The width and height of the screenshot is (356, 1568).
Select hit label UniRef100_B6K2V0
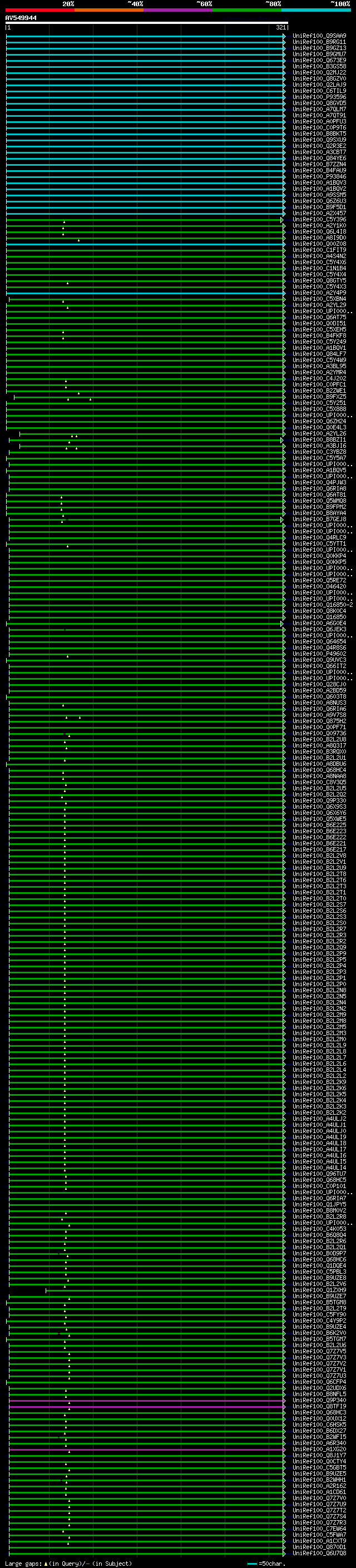[x=319, y=1332]
